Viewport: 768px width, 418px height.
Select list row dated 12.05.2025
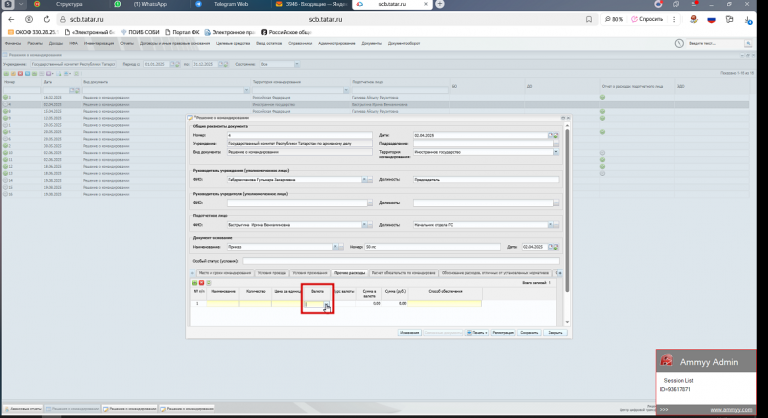click(376, 118)
